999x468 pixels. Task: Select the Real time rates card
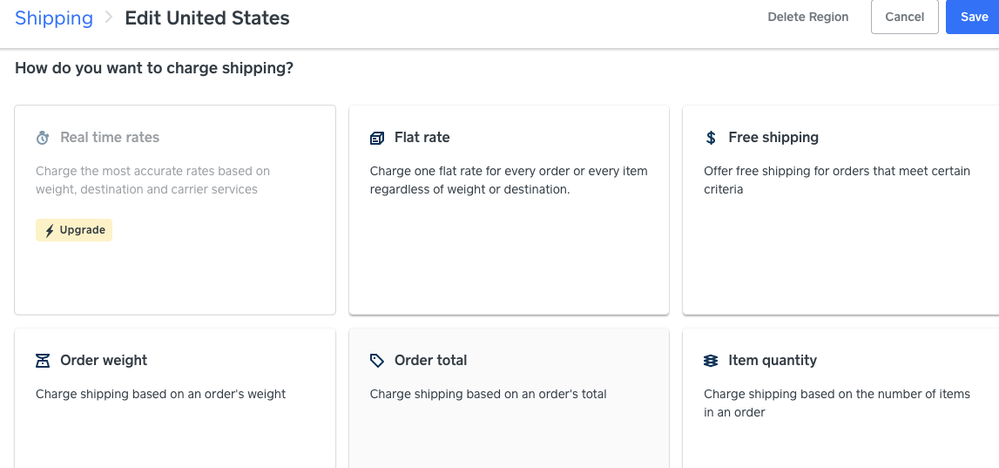(x=175, y=270)
